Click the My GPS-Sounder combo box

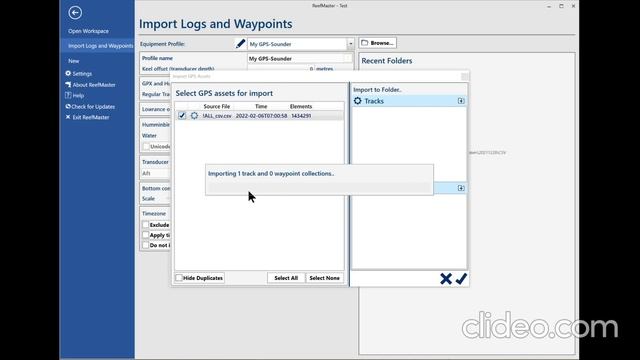[300, 44]
